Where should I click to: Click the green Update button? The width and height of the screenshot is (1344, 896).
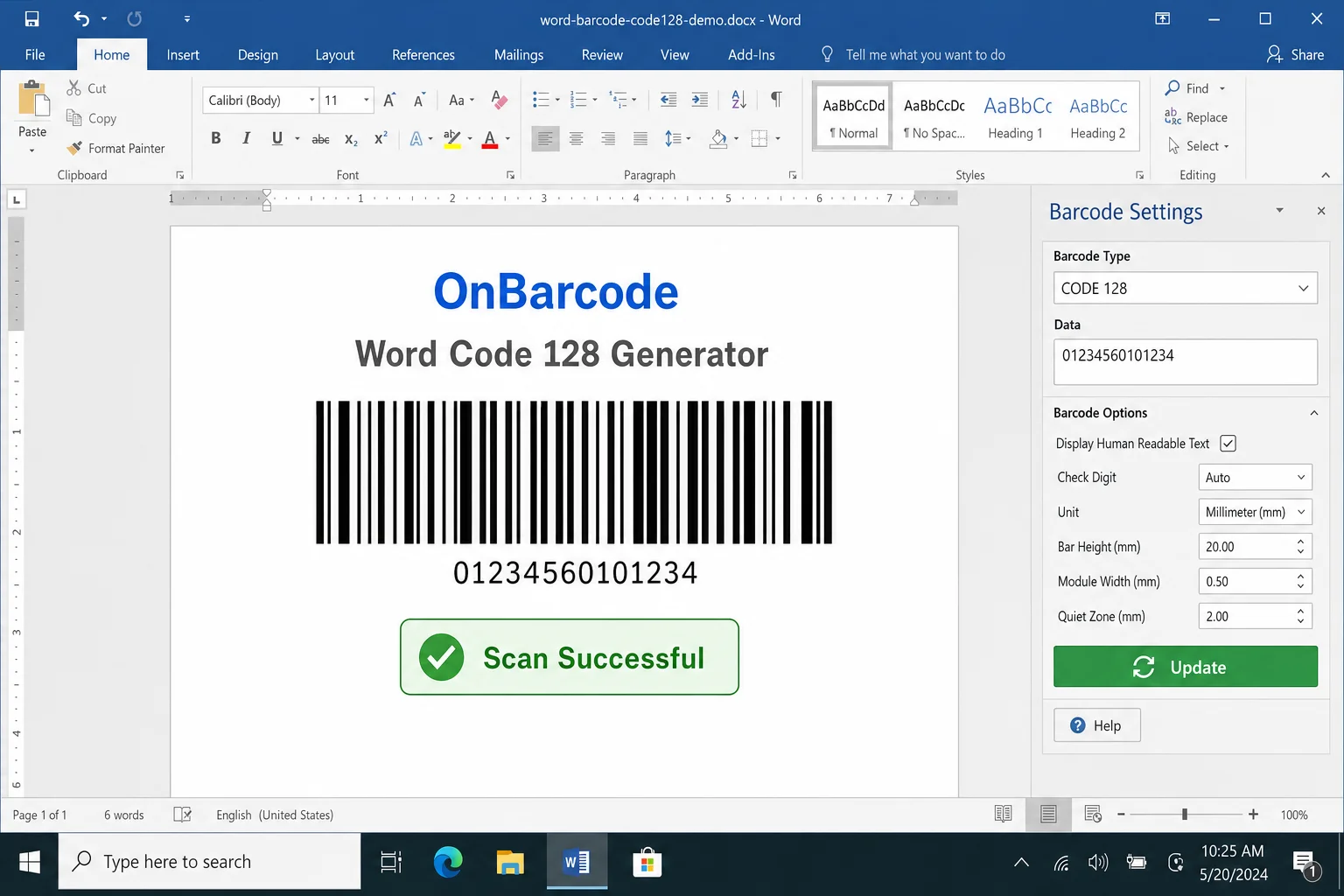1185,667
